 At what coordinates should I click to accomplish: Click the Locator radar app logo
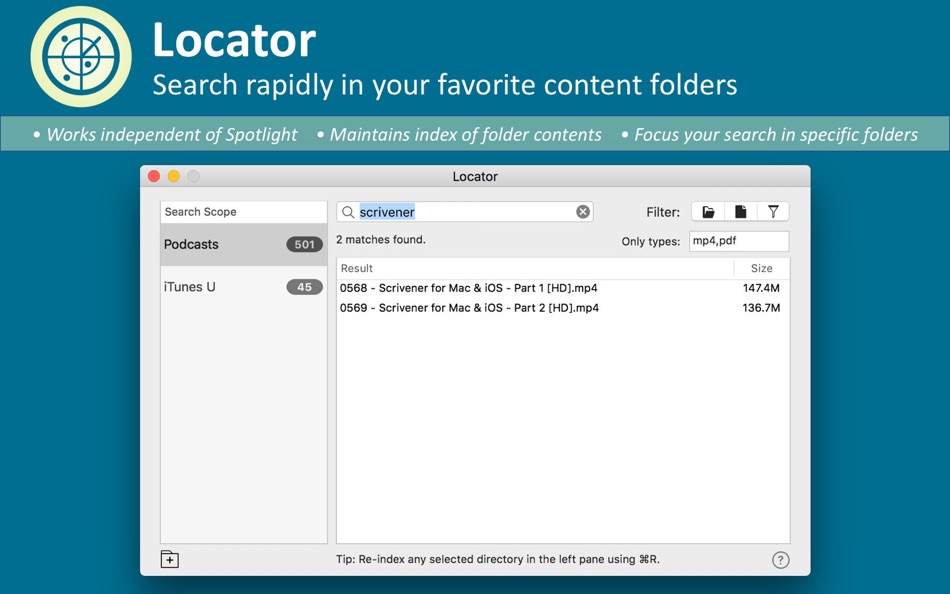(81, 56)
